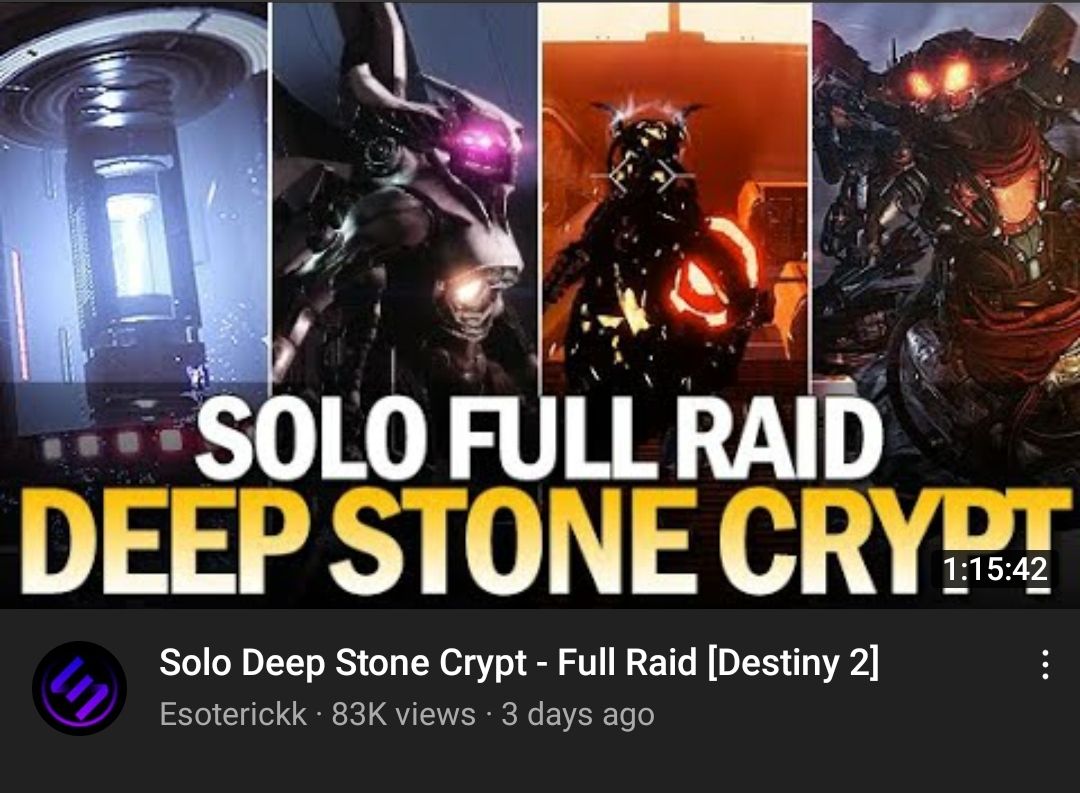
Task: Click the bright white cryo pod window
Action: click(x=136, y=245)
